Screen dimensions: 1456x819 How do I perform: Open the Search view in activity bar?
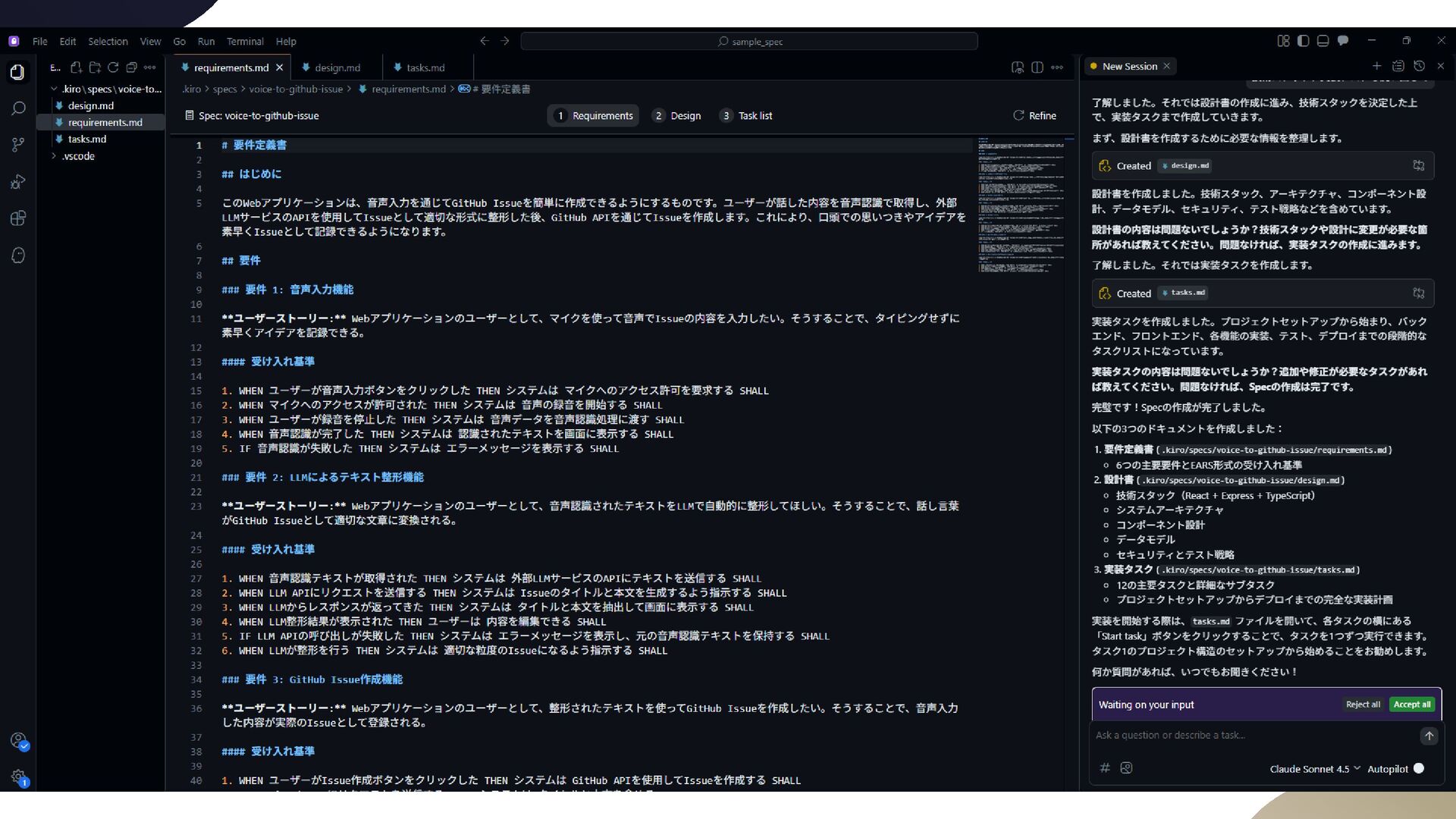(x=18, y=108)
